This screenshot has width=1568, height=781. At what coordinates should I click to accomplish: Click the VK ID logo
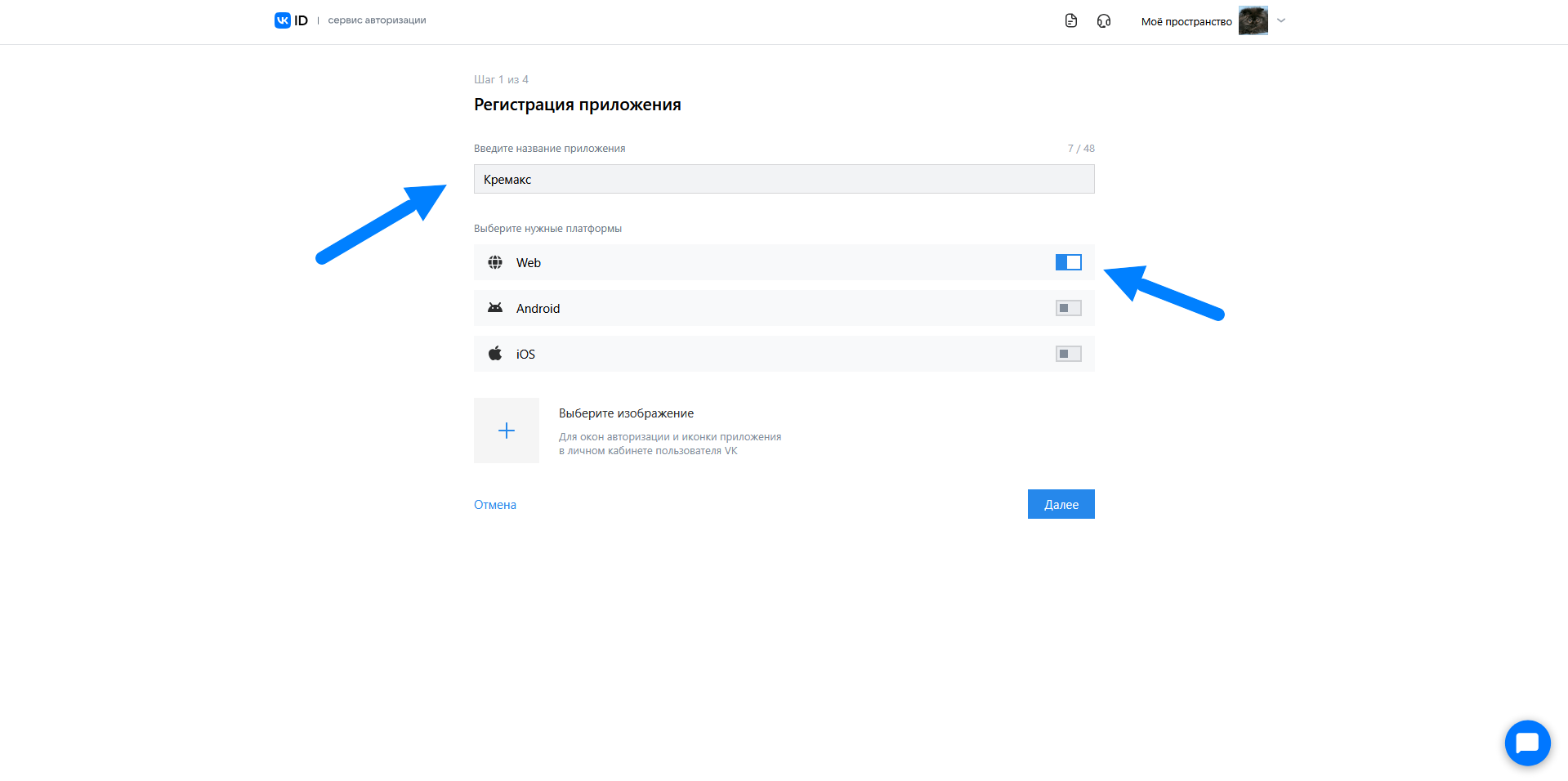pos(291,20)
